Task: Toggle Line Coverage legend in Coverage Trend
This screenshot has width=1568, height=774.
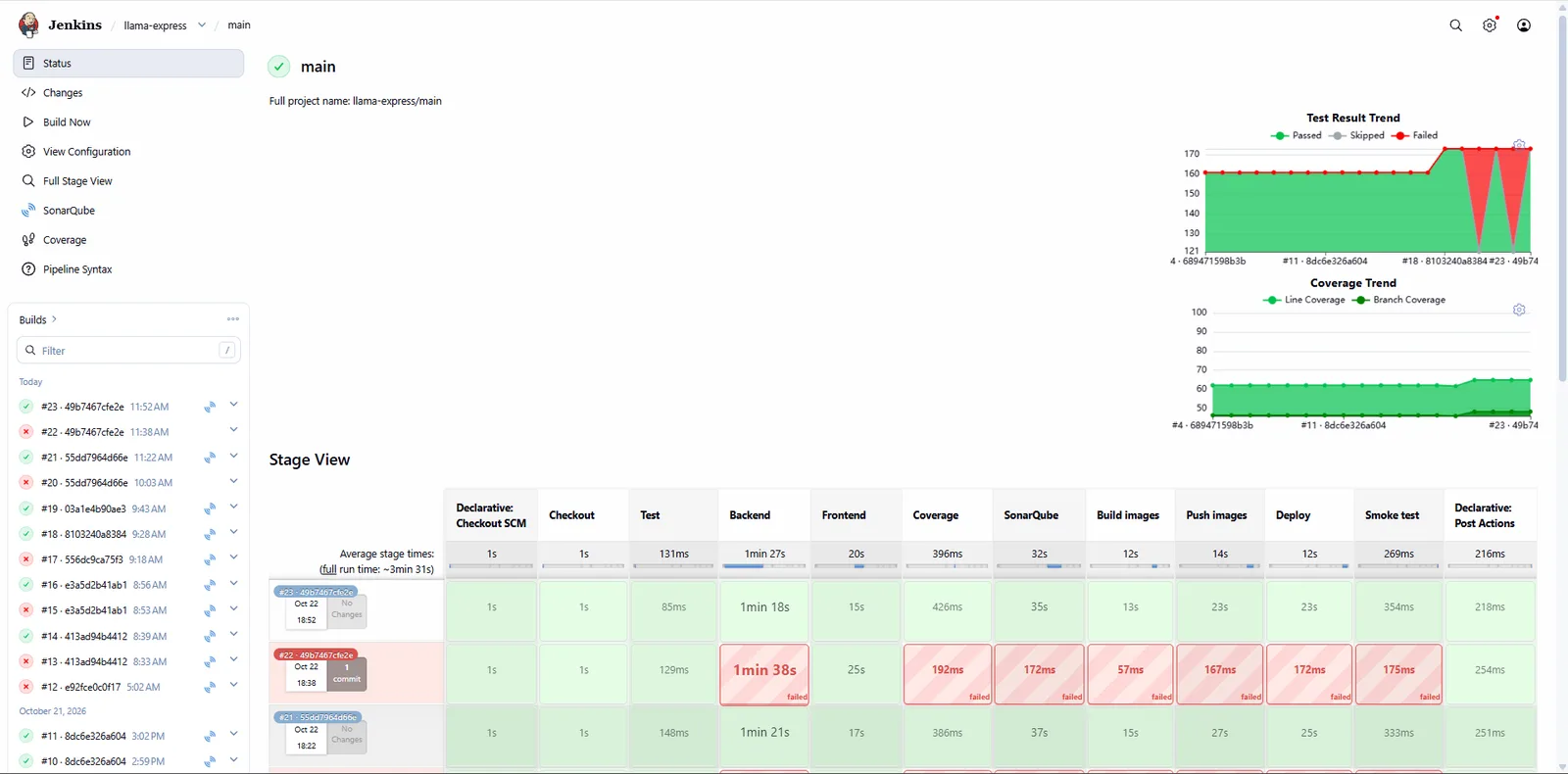Action: click(1304, 300)
